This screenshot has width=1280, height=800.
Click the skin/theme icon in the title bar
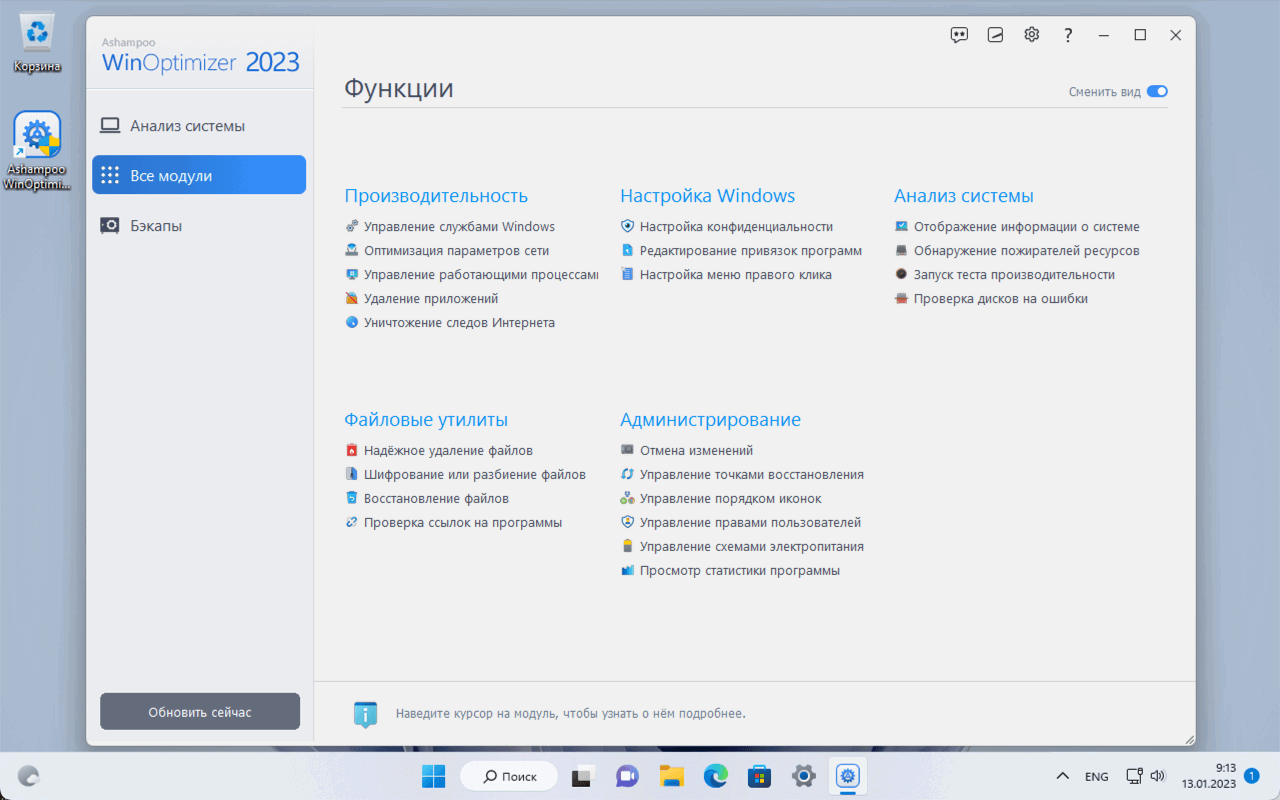tap(995, 35)
